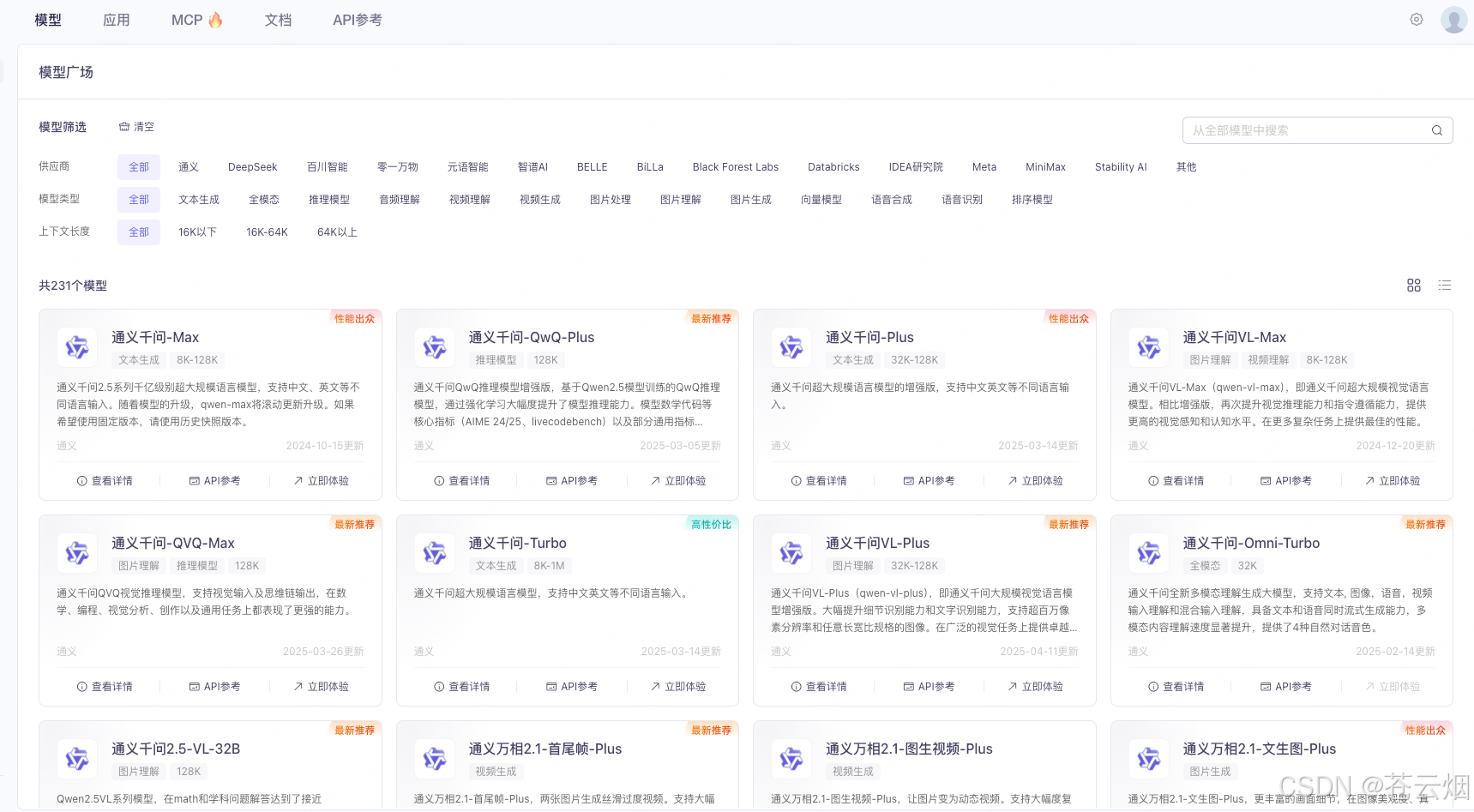Click the 通义万相2.1-图生视频-Plus model logo
Screen dimensions: 1474x812
coord(791,759)
